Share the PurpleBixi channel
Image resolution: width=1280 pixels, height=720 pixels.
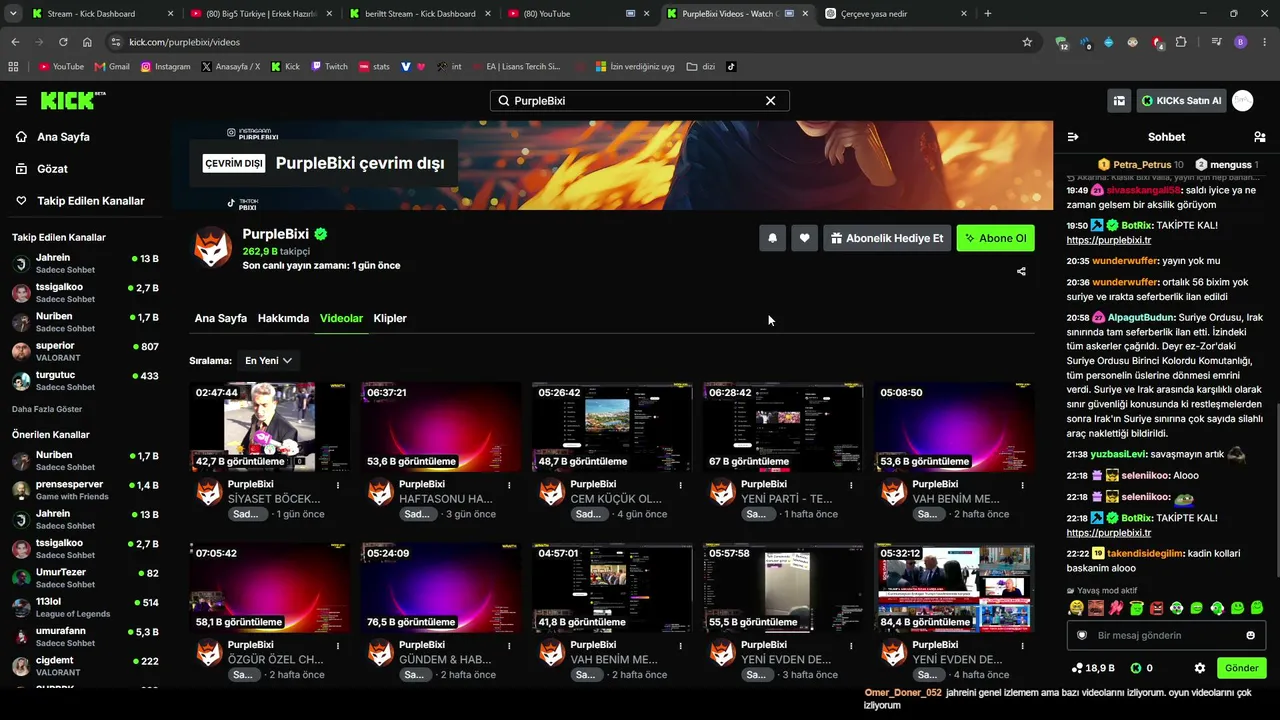(1021, 271)
